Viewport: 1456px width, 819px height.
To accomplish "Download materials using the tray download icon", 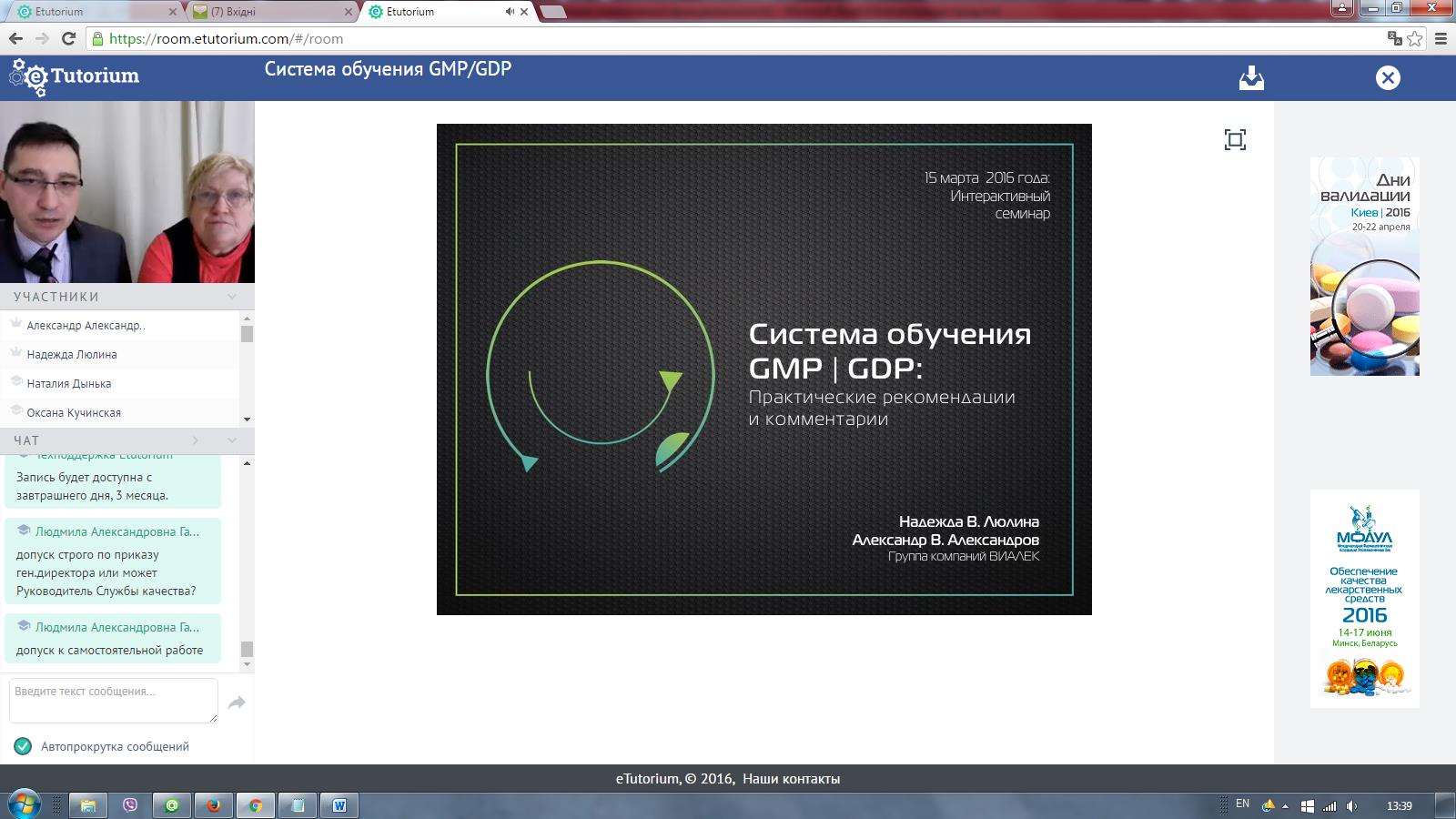I will point(1251,77).
